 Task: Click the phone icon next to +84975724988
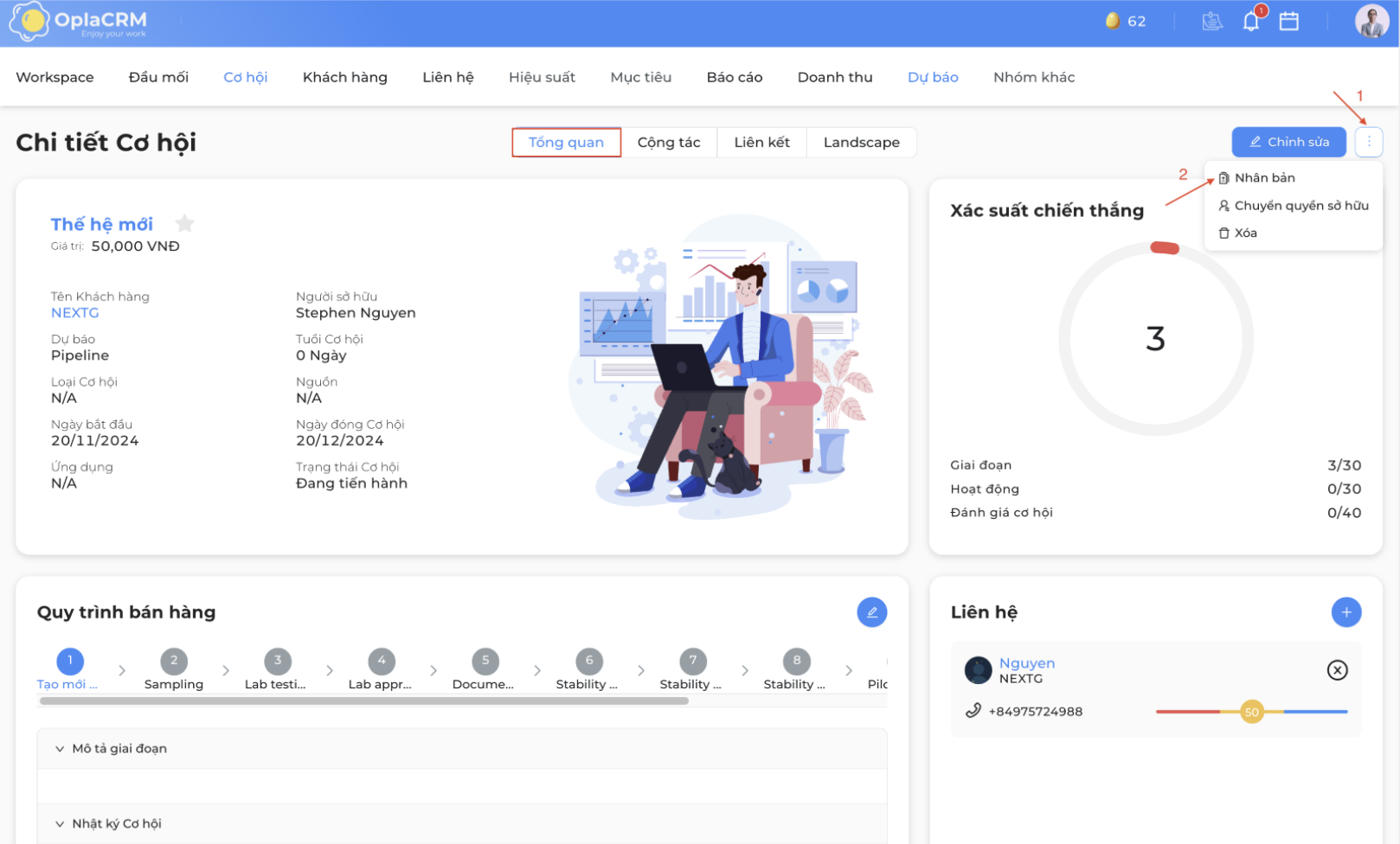(973, 711)
